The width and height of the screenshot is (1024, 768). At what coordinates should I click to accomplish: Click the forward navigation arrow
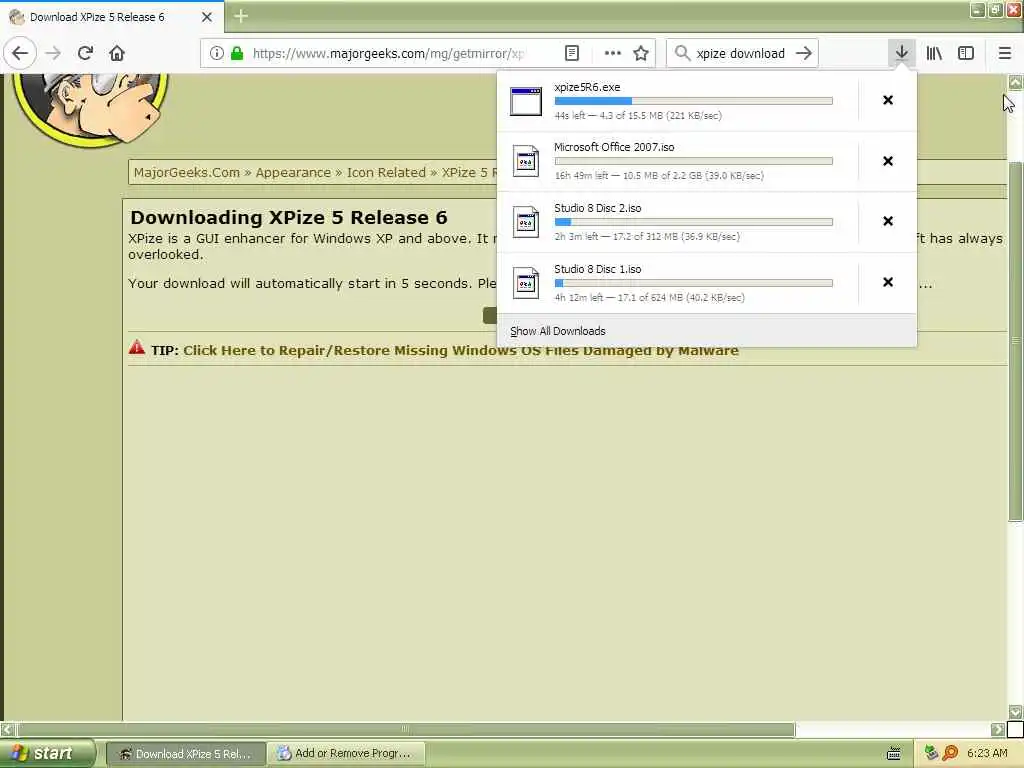54,53
